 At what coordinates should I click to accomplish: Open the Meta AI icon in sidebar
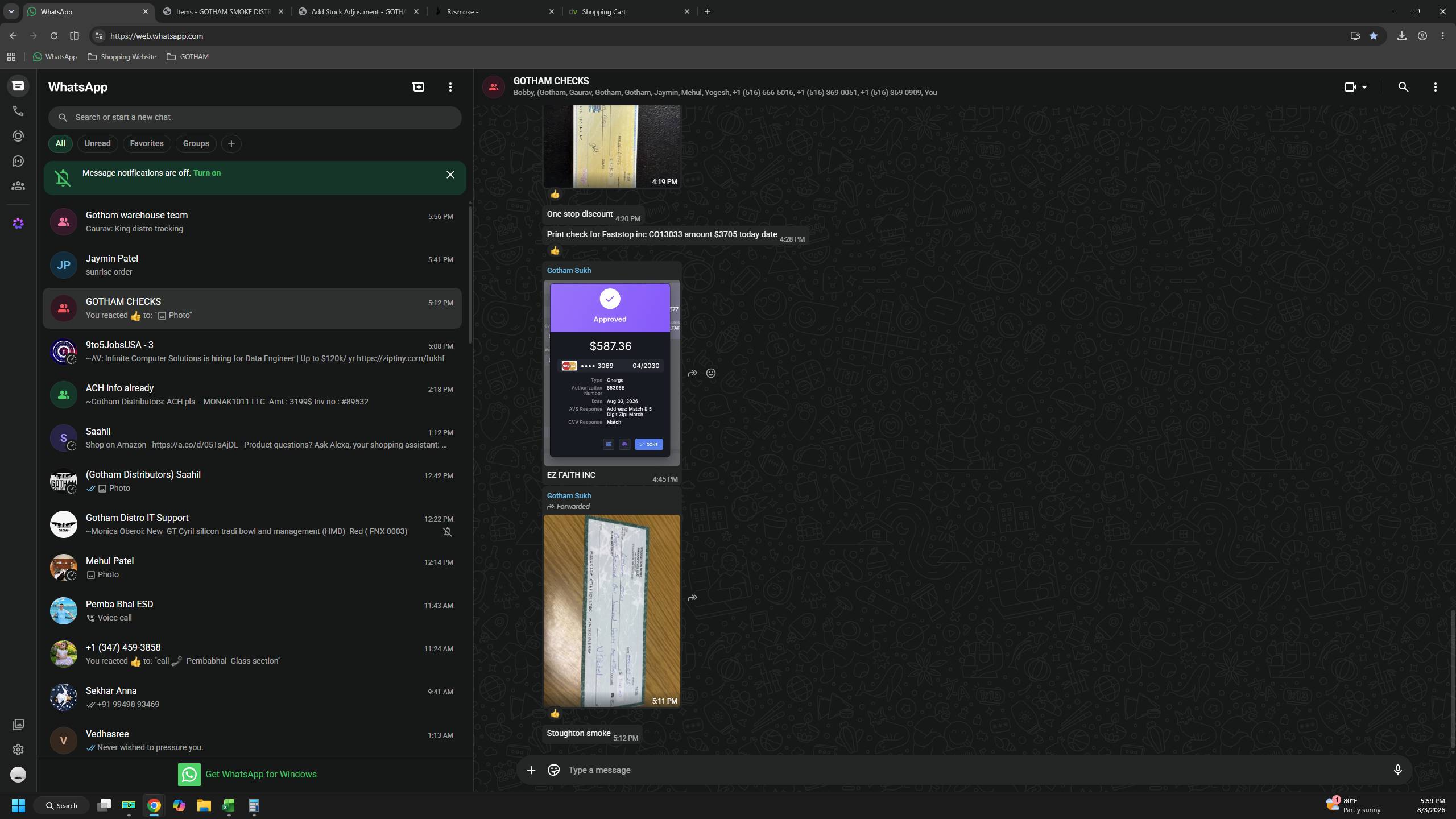click(18, 224)
